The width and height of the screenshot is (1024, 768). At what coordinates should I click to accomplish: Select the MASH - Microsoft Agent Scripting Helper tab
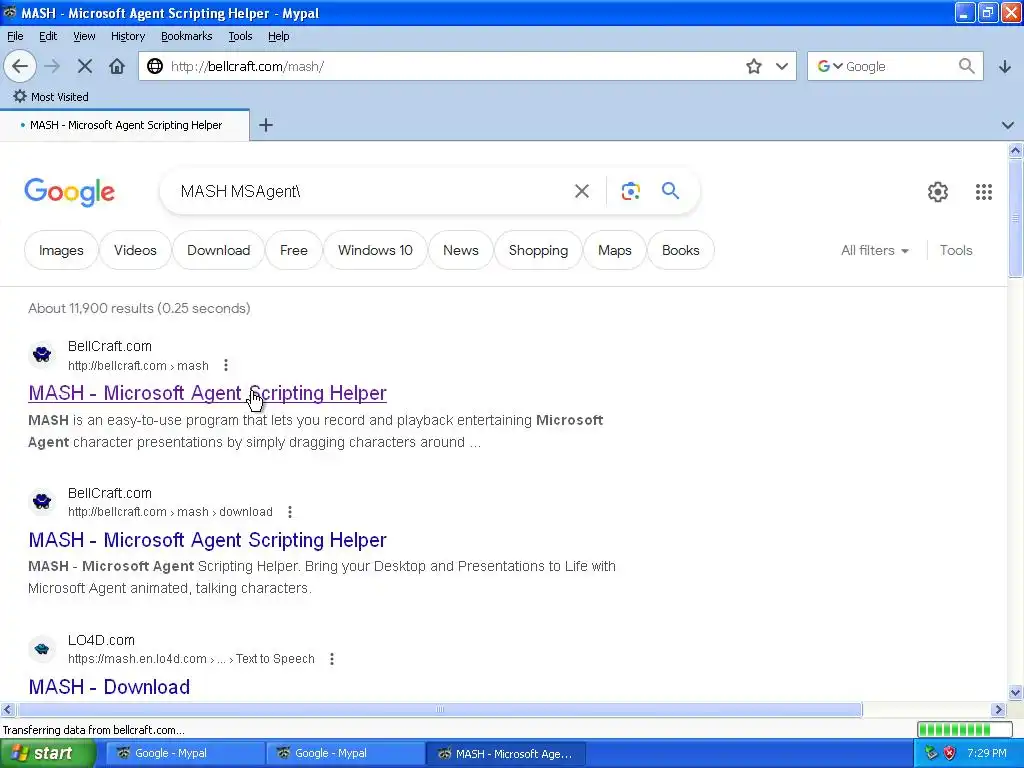(125, 125)
